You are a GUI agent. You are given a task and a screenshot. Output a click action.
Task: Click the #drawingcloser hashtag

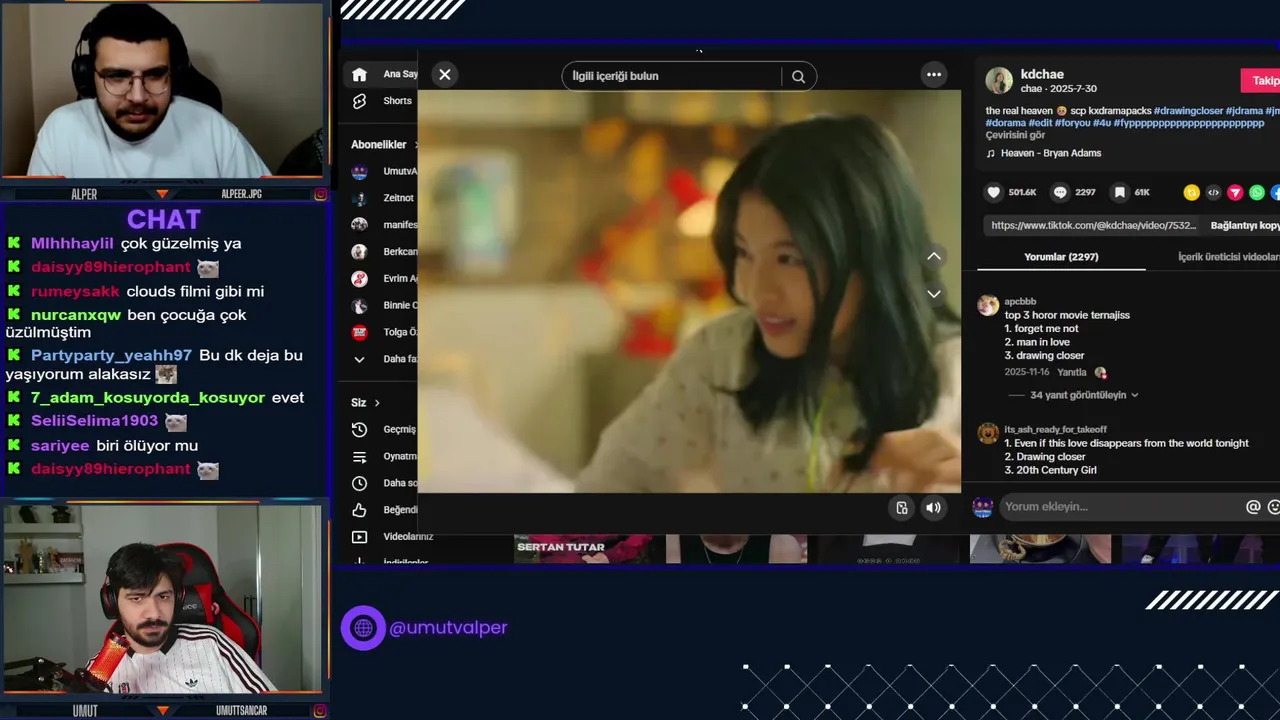pos(1188,110)
